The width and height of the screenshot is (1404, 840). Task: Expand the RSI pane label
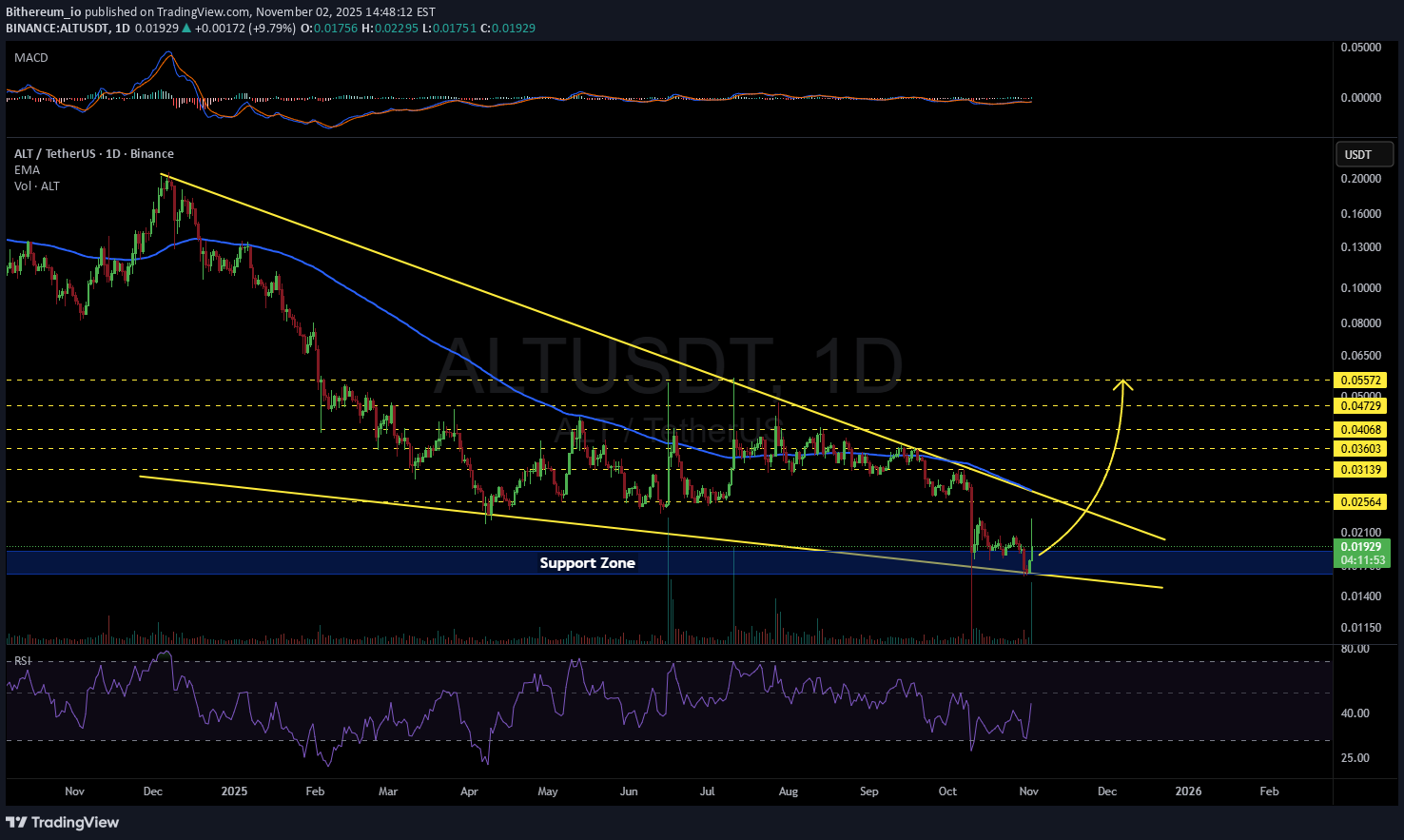(21, 660)
